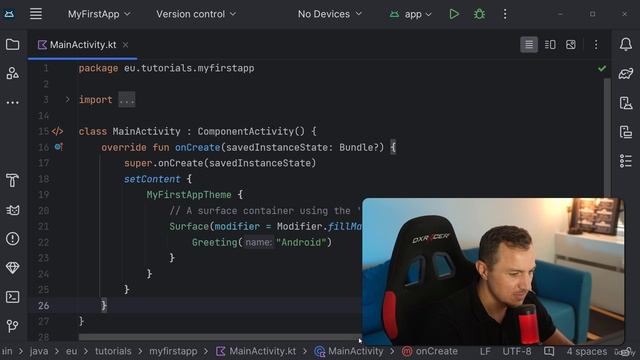The image size is (640, 360).
Task: Click myfirstapp in the breadcrumb path
Action: click(x=173, y=351)
